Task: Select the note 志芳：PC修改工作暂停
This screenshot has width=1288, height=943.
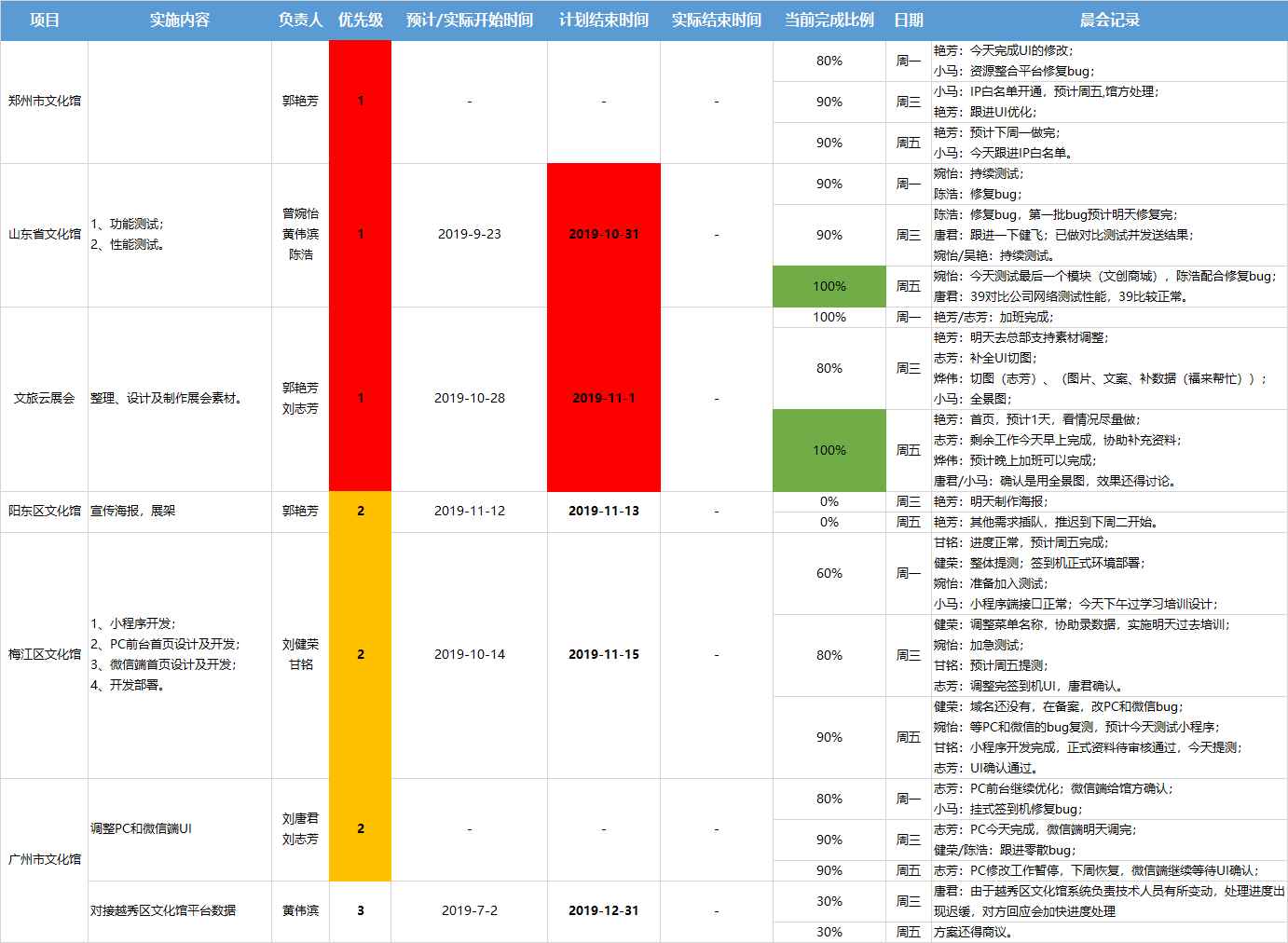Action: tap(1109, 870)
